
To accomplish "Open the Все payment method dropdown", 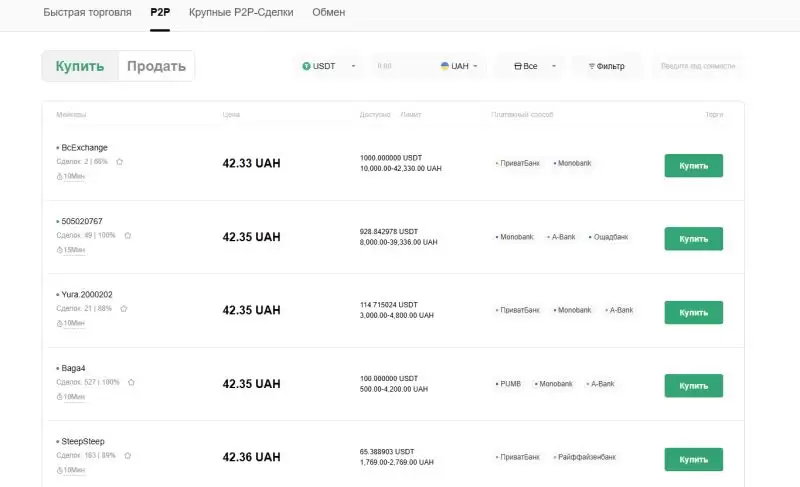I will pyautogui.click(x=530, y=66).
